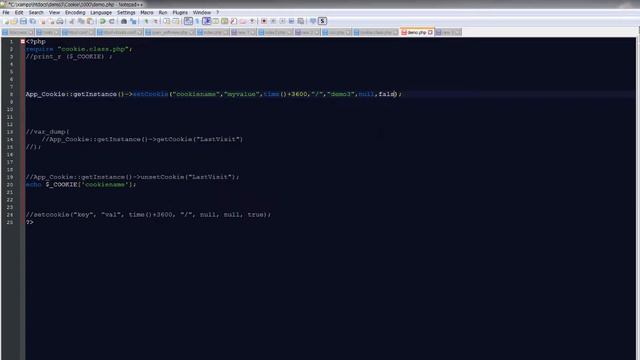Toggle show all characters icon
The width and height of the screenshot is (640, 360).
[197, 21]
